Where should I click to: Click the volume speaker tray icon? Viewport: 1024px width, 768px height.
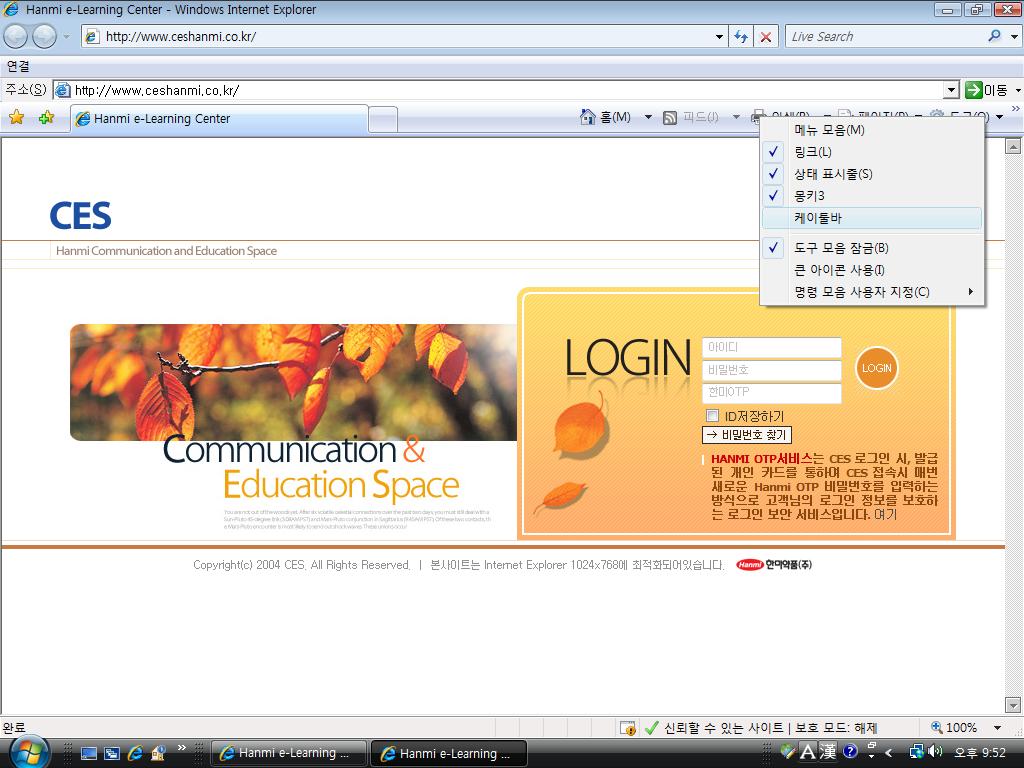(935, 752)
